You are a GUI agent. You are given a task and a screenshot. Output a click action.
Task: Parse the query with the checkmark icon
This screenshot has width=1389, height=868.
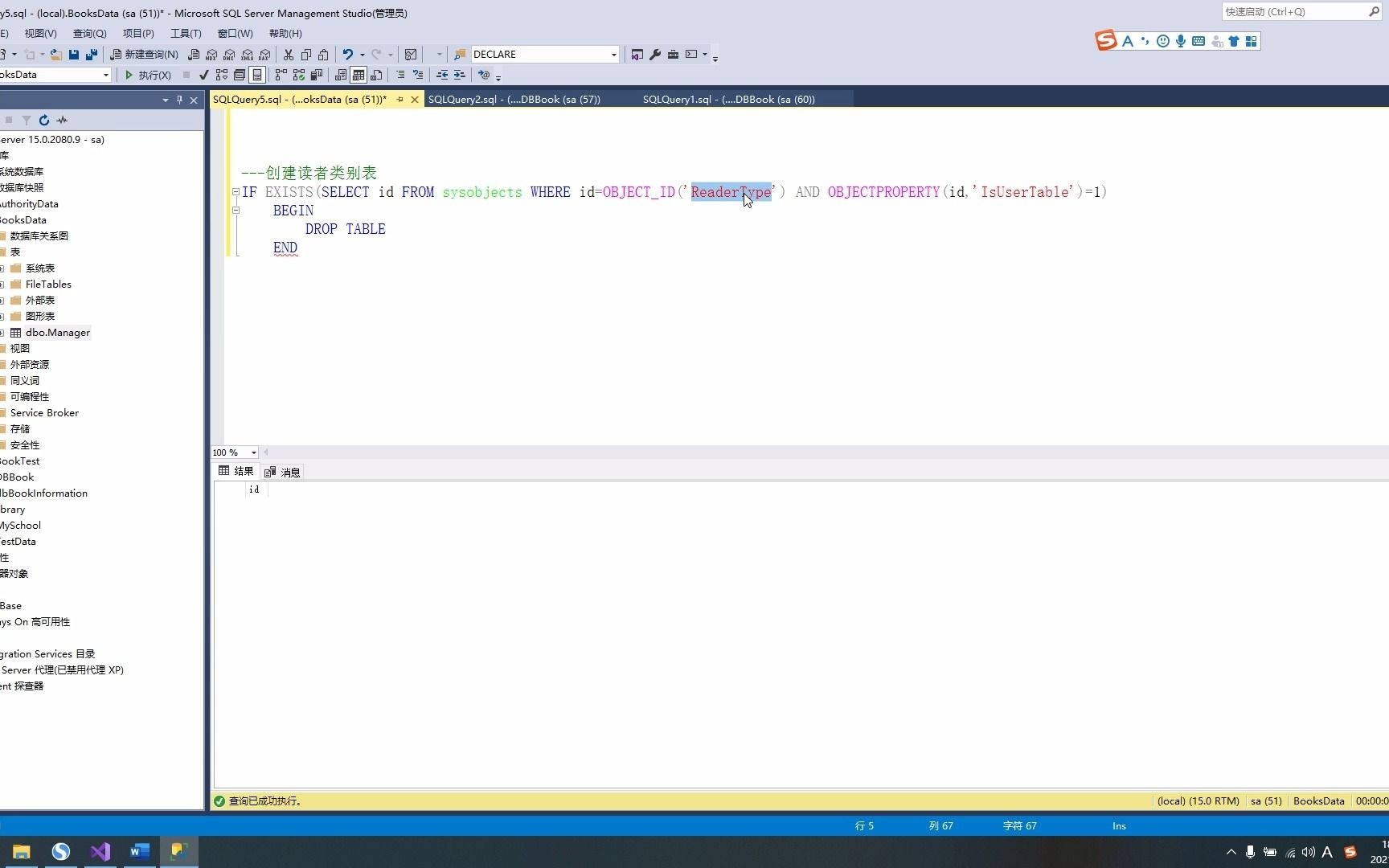click(x=203, y=75)
